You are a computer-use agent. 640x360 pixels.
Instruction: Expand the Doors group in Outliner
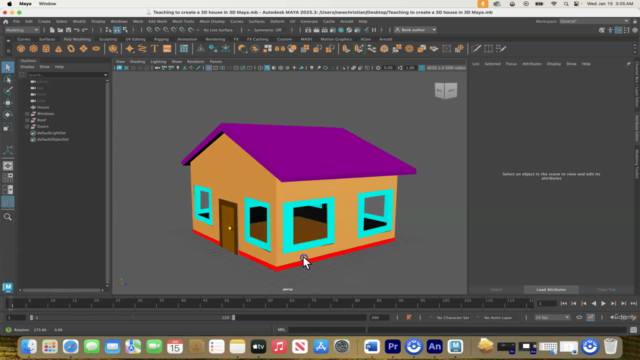(x=27, y=127)
